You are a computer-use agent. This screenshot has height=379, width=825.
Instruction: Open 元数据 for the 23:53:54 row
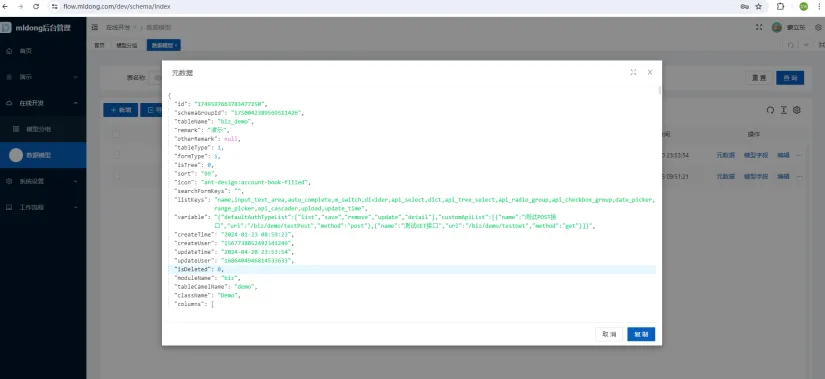(726, 155)
